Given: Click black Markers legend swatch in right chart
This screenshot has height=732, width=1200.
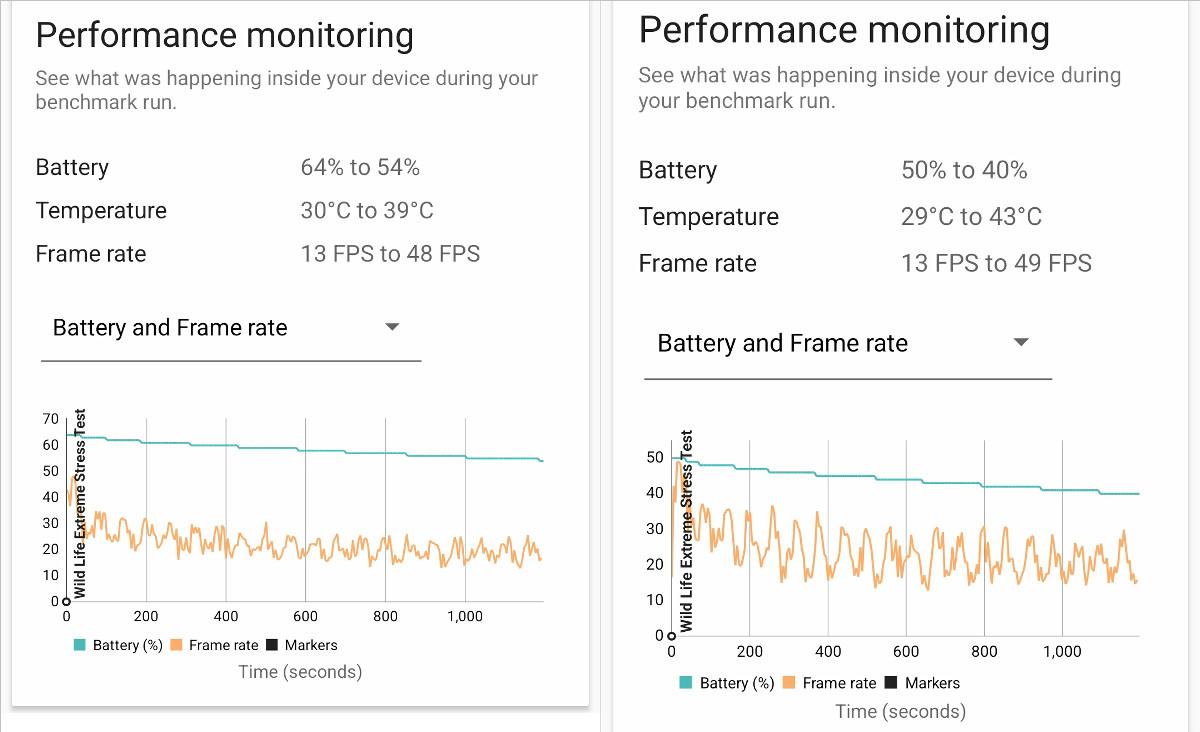Looking at the screenshot, I should click(891, 683).
